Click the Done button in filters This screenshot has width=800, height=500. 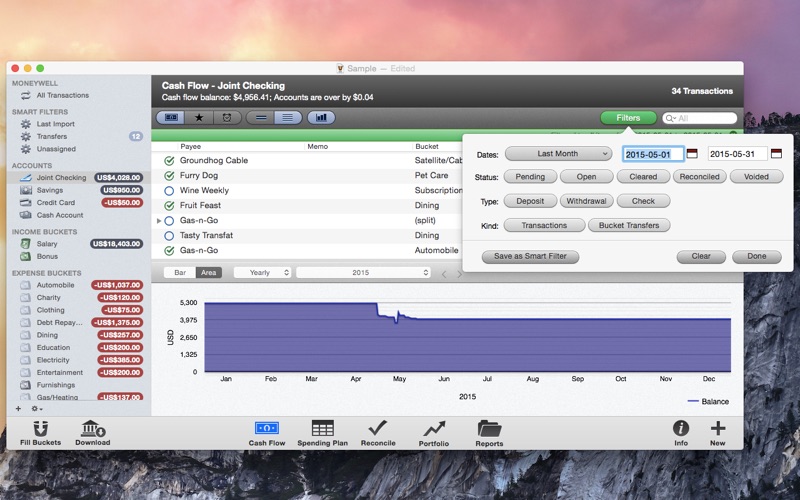pyautogui.click(x=756, y=256)
